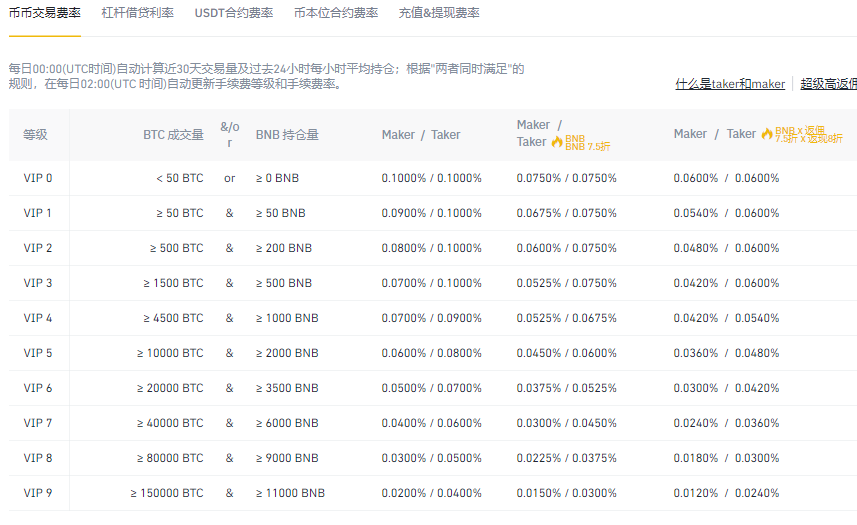Click the ≥ 6000 BNB holding cell
Viewport: 857px width, 525px height.
coord(287,423)
